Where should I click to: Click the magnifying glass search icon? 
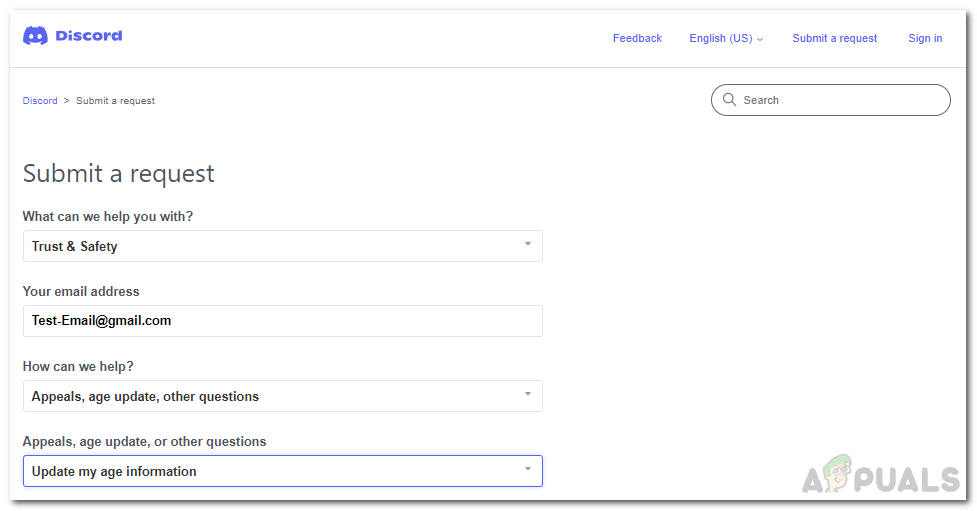[x=729, y=100]
